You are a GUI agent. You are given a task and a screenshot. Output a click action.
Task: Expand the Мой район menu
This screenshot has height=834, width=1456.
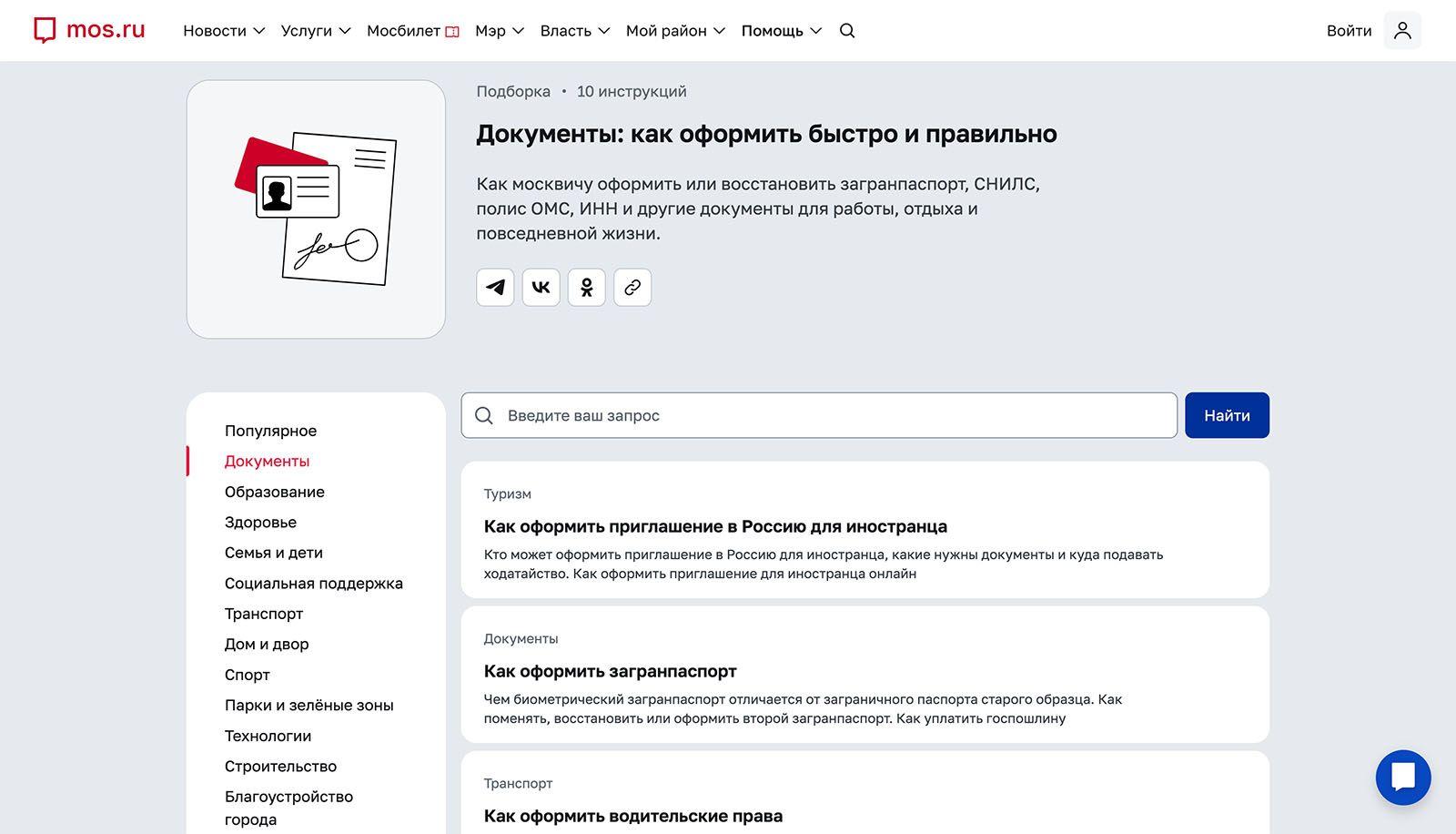click(x=675, y=31)
